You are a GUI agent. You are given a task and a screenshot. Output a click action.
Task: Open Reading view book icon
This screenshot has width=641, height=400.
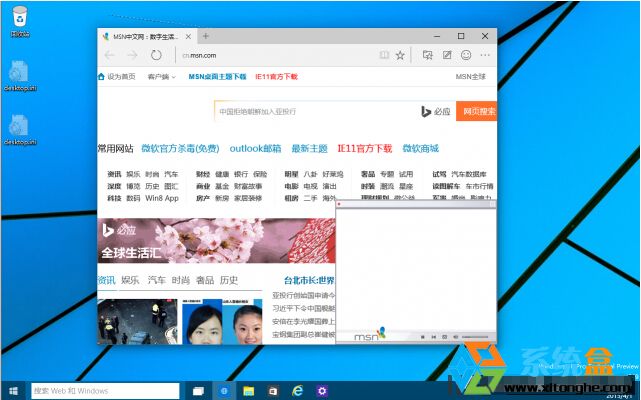[384, 55]
